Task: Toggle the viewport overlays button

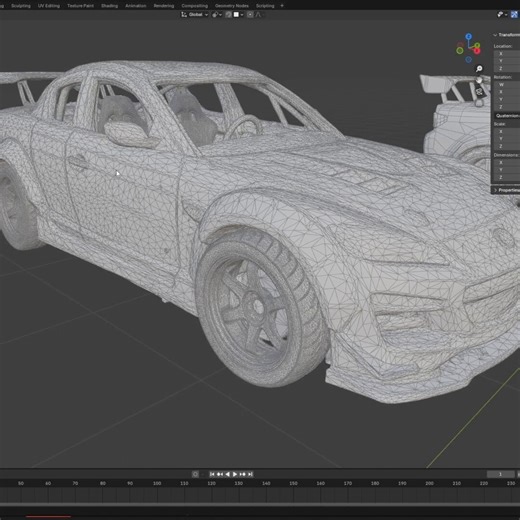Action: tap(515, 14)
